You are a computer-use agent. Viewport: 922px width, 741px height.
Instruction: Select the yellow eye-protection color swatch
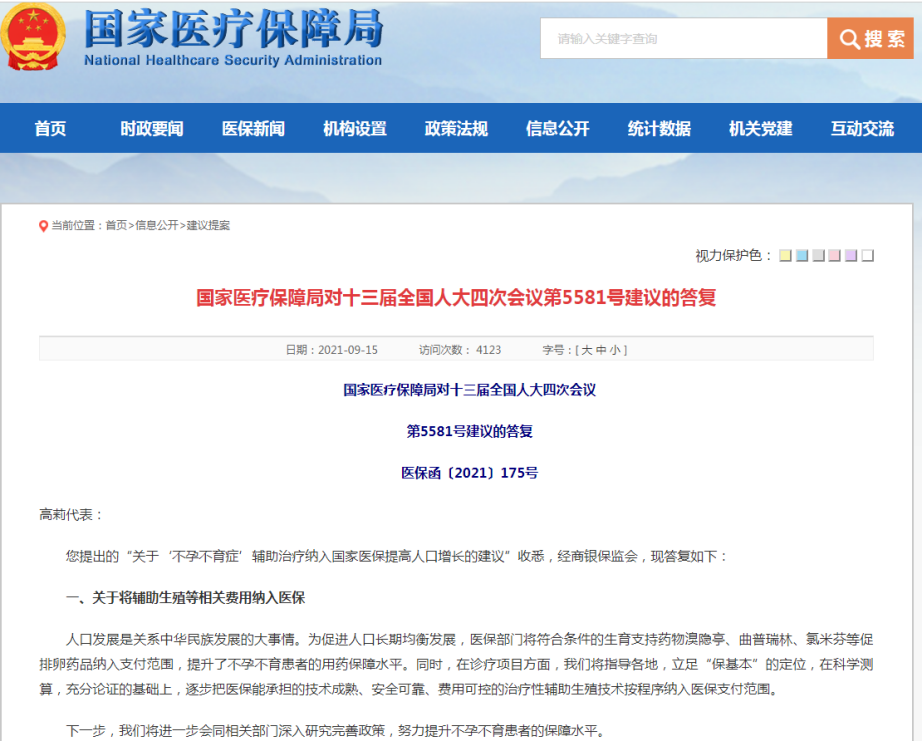click(x=785, y=256)
